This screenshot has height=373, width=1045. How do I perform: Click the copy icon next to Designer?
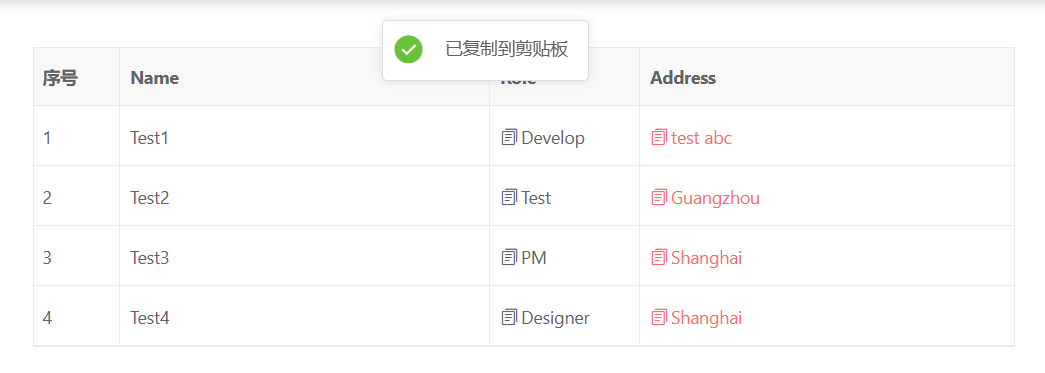[x=509, y=318]
